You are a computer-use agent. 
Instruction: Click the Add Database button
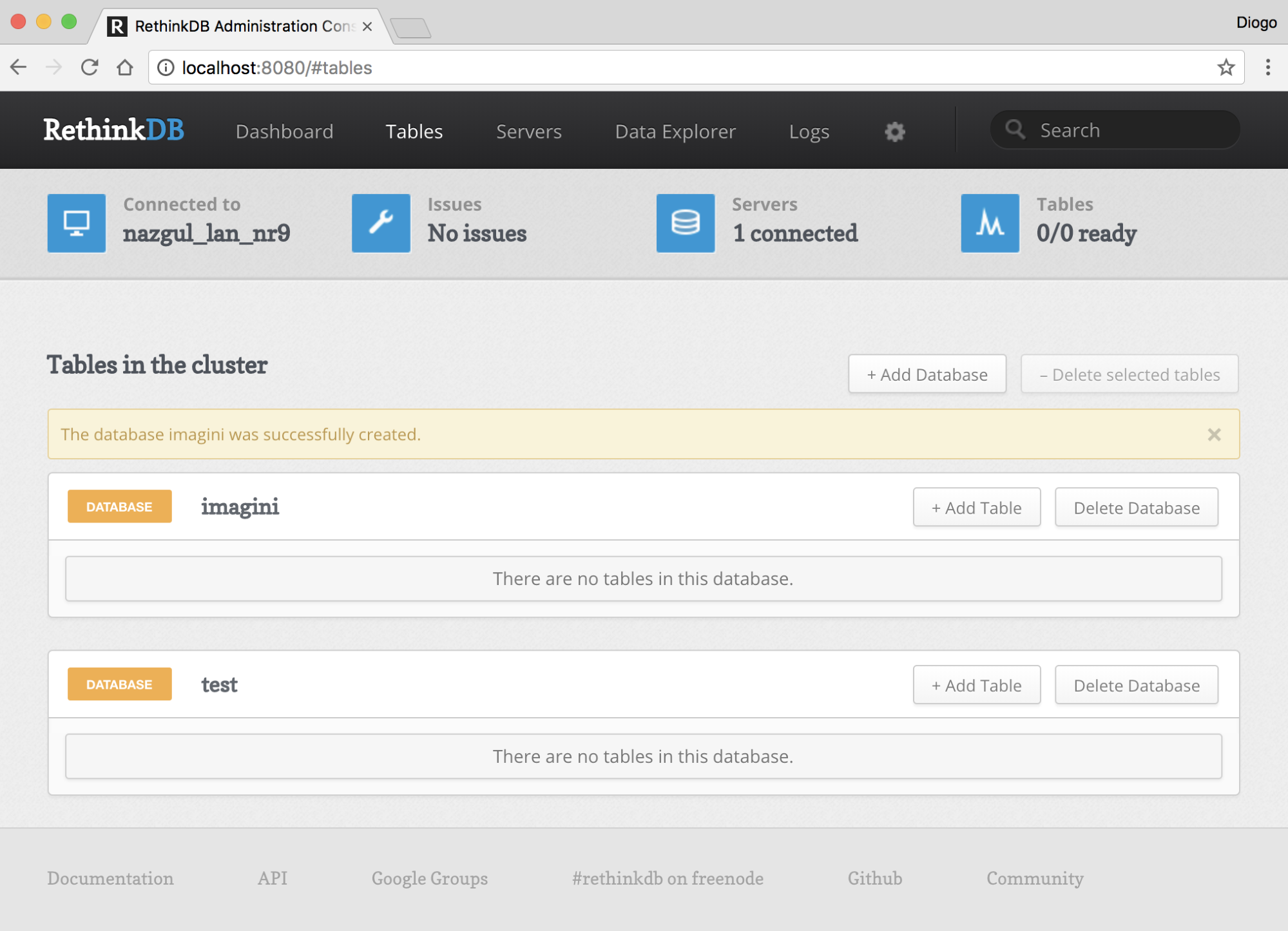point(927,374)
